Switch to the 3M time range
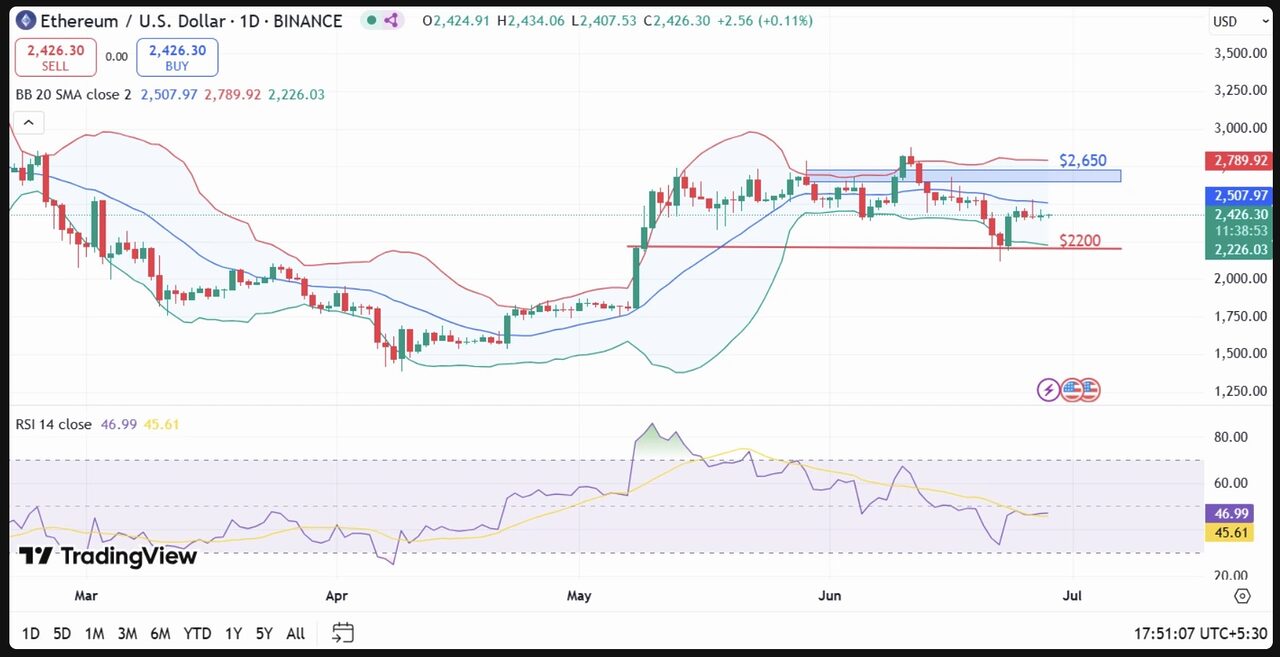Image resolution: width=1280 pixels, height=657 pixels. [127, 633]
